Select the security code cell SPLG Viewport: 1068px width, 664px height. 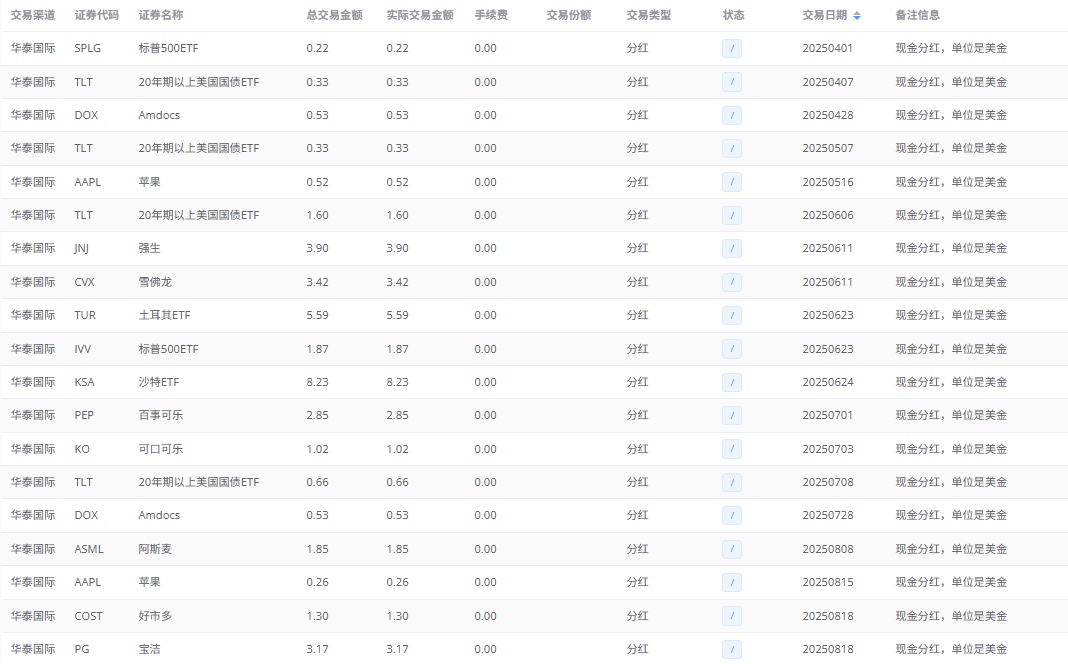(88, 48)
